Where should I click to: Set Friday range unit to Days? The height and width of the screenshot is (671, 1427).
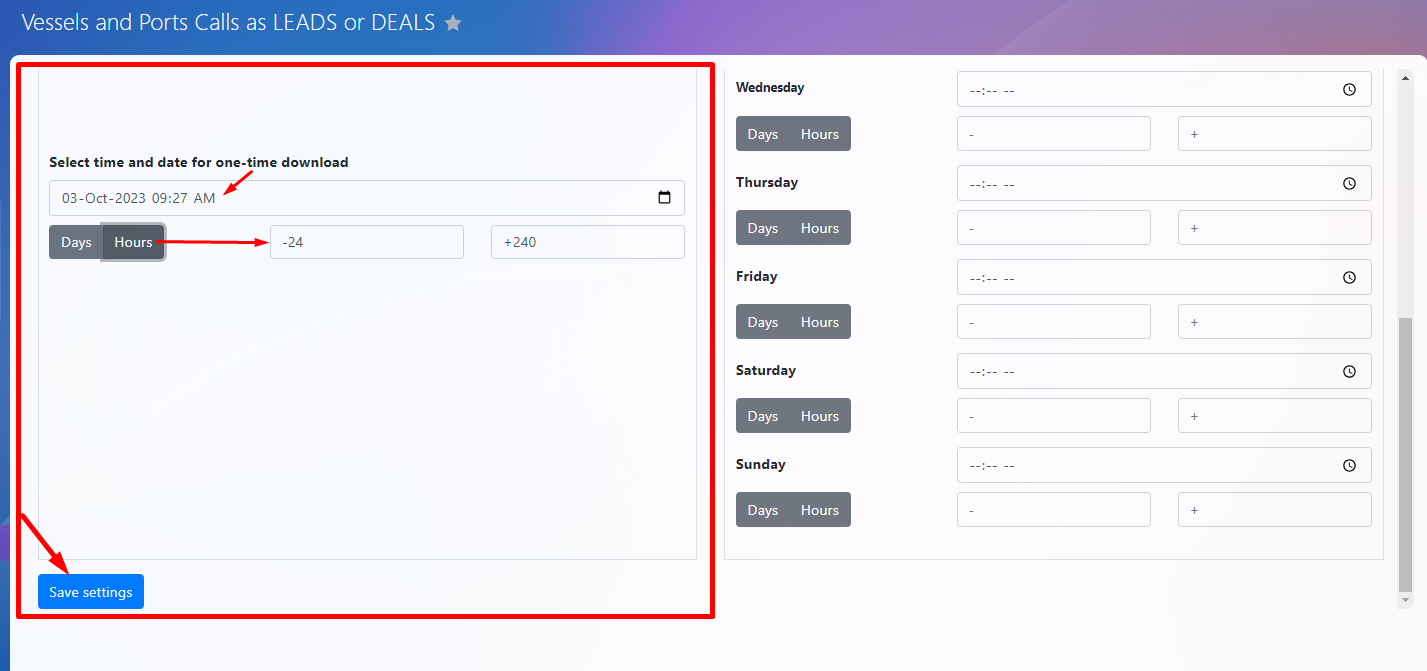[x=762, y=322]
